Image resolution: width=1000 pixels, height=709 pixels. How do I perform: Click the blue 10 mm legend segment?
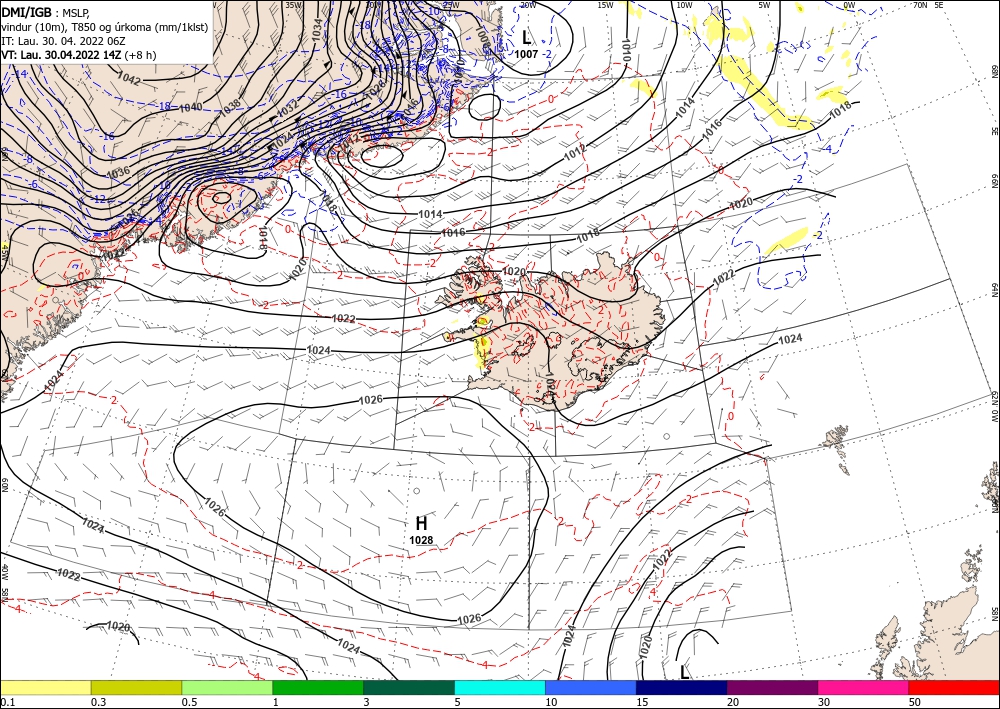[x=591, y=687]
